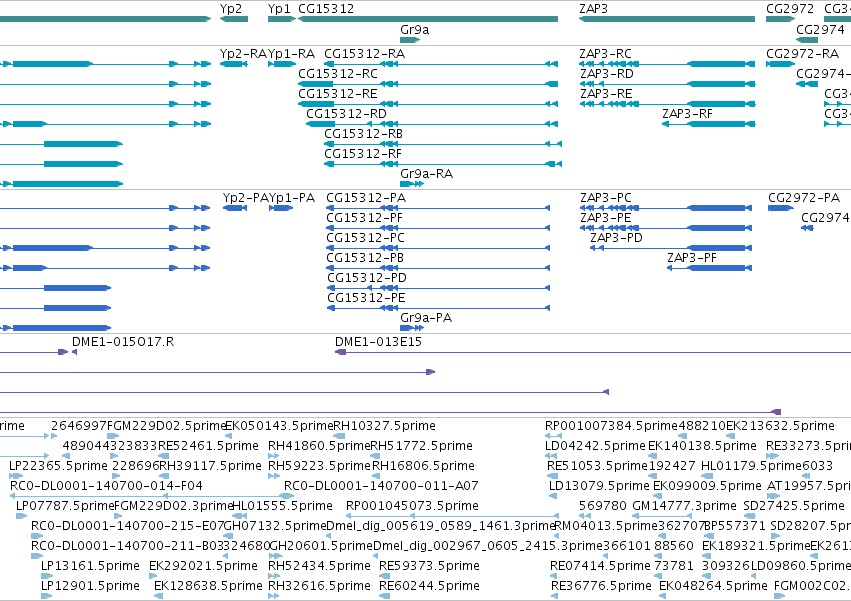This screenshot has width=851, height=601.
Task: Click the Gr9a-RA transcript label
Action: tap(427, 174)
